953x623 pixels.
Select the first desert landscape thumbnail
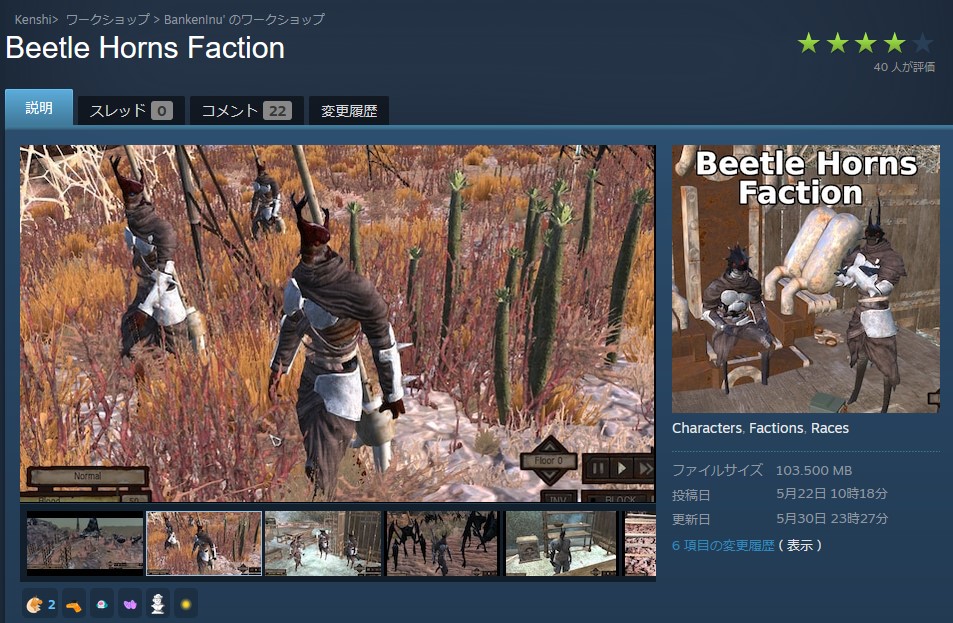tap(85, 543)
